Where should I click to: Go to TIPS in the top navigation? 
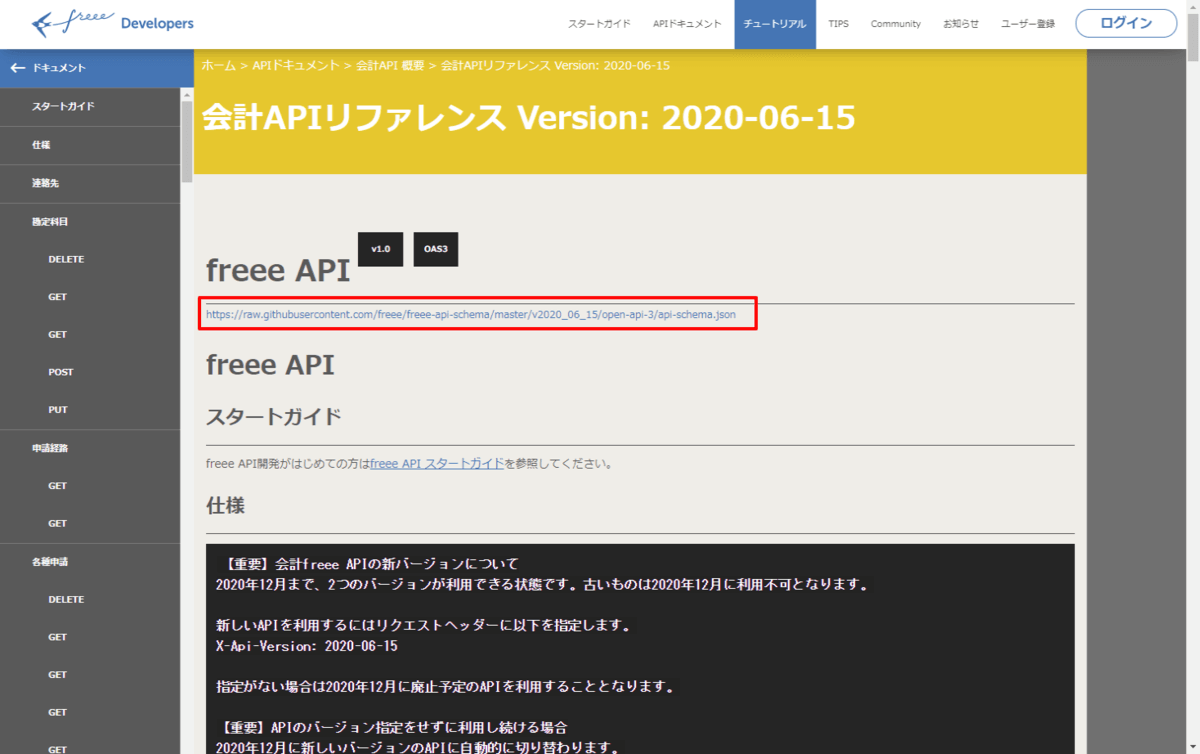(838, 24)
